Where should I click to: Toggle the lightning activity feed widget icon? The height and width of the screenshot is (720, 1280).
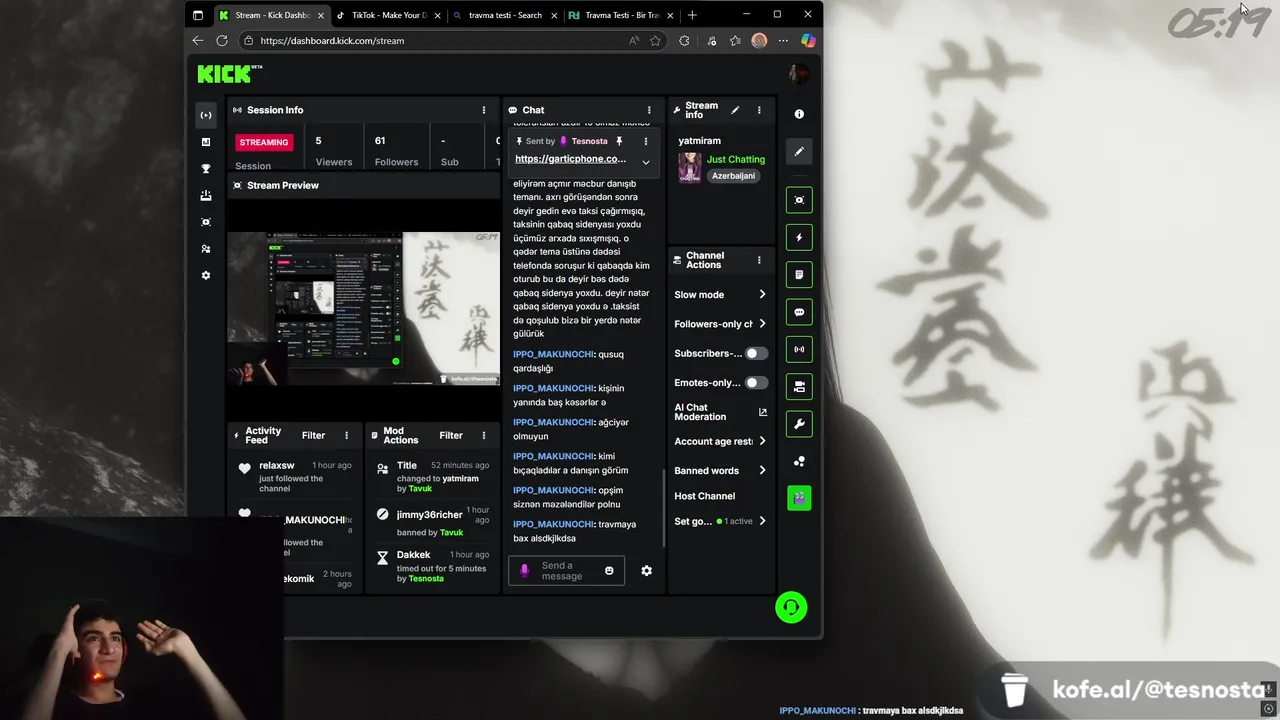click(799, 237)
